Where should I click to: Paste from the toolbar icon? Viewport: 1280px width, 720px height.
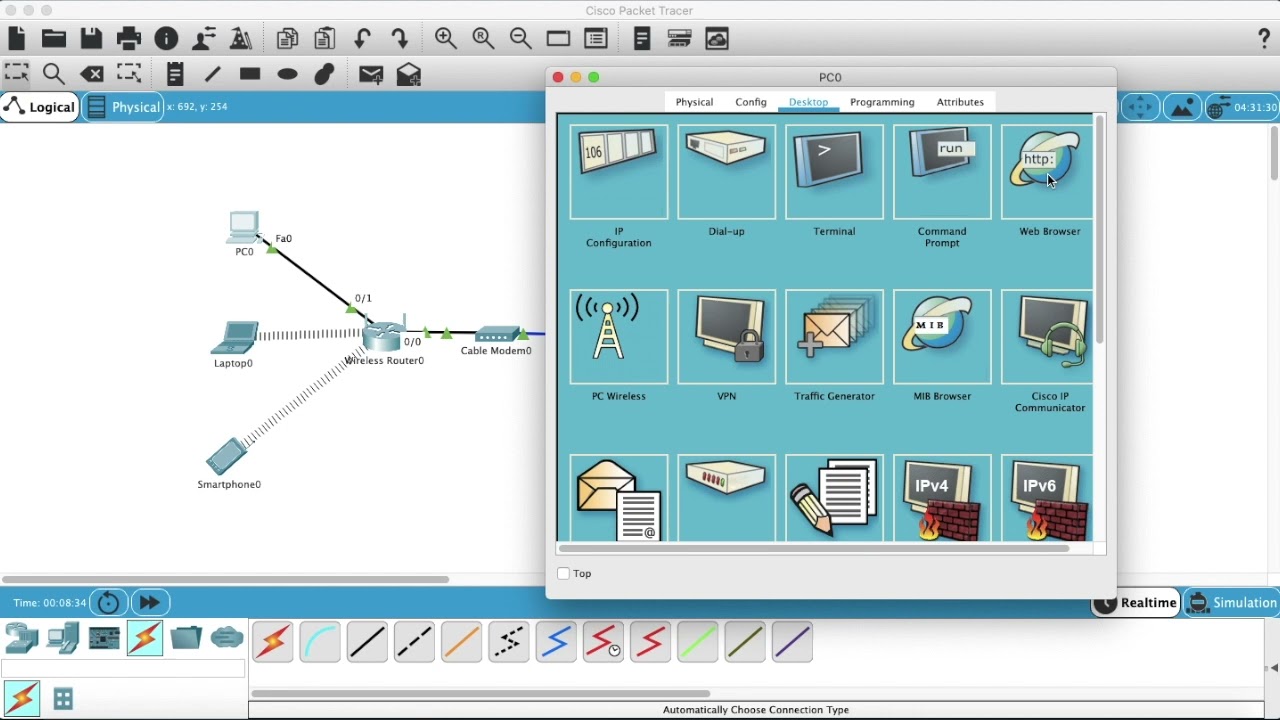pos(325,39)
